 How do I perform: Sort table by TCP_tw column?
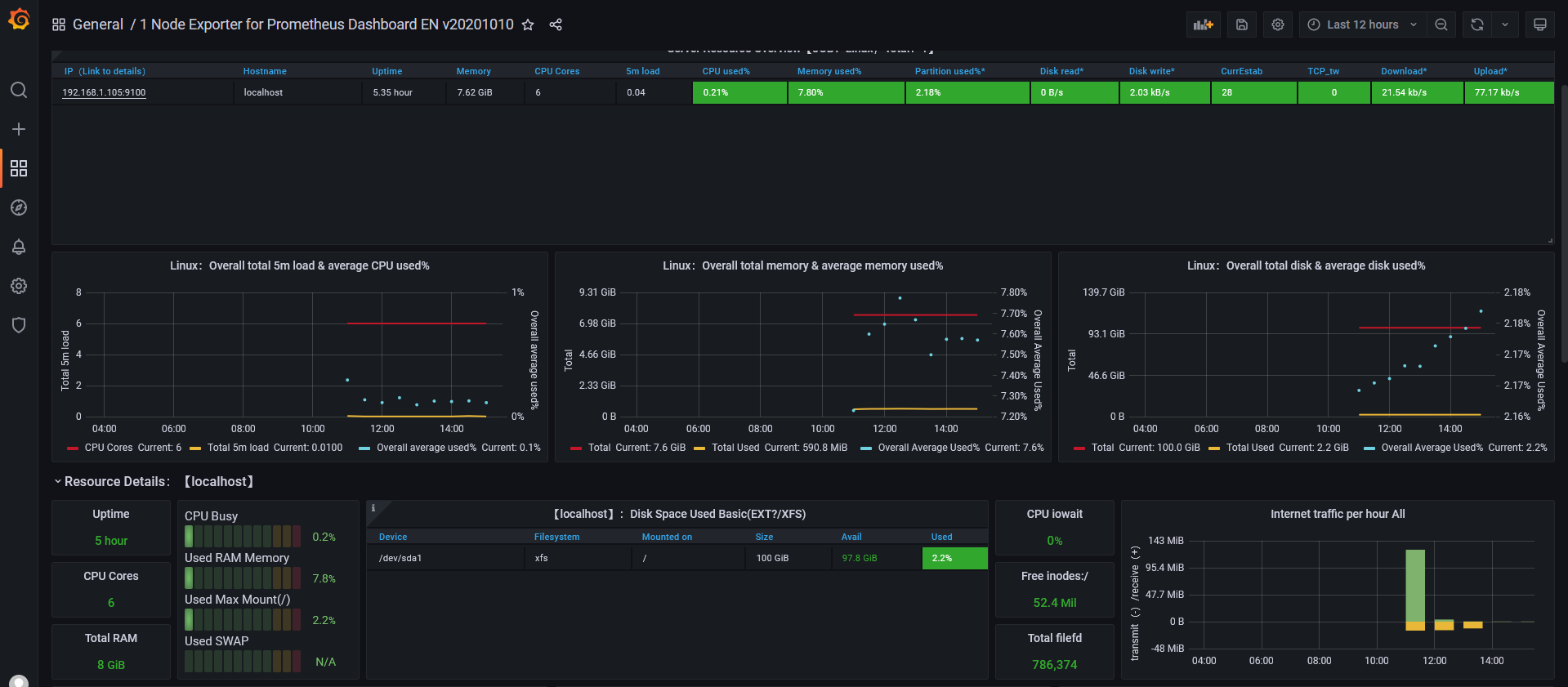pyautogui.click(x=1324, y=71)
